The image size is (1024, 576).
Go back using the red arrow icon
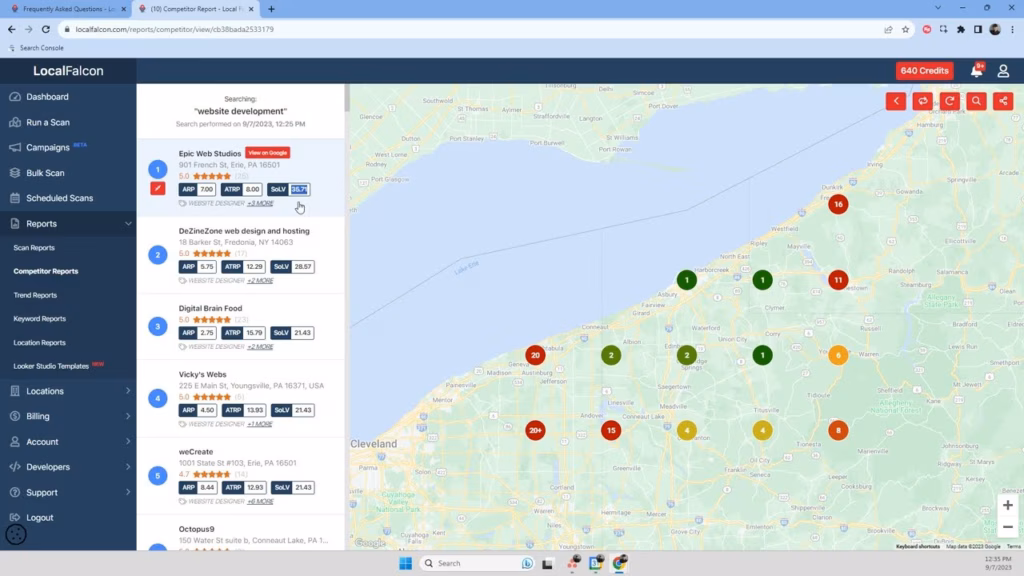896,100
